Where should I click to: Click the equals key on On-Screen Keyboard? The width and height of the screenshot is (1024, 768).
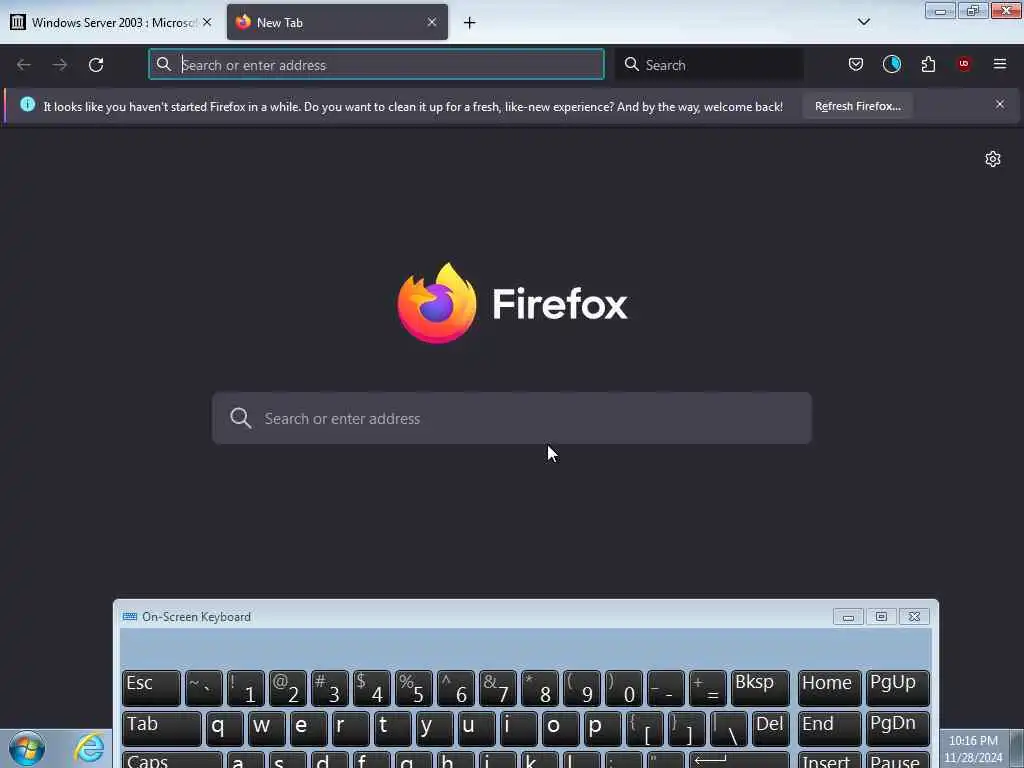[707, 688]
